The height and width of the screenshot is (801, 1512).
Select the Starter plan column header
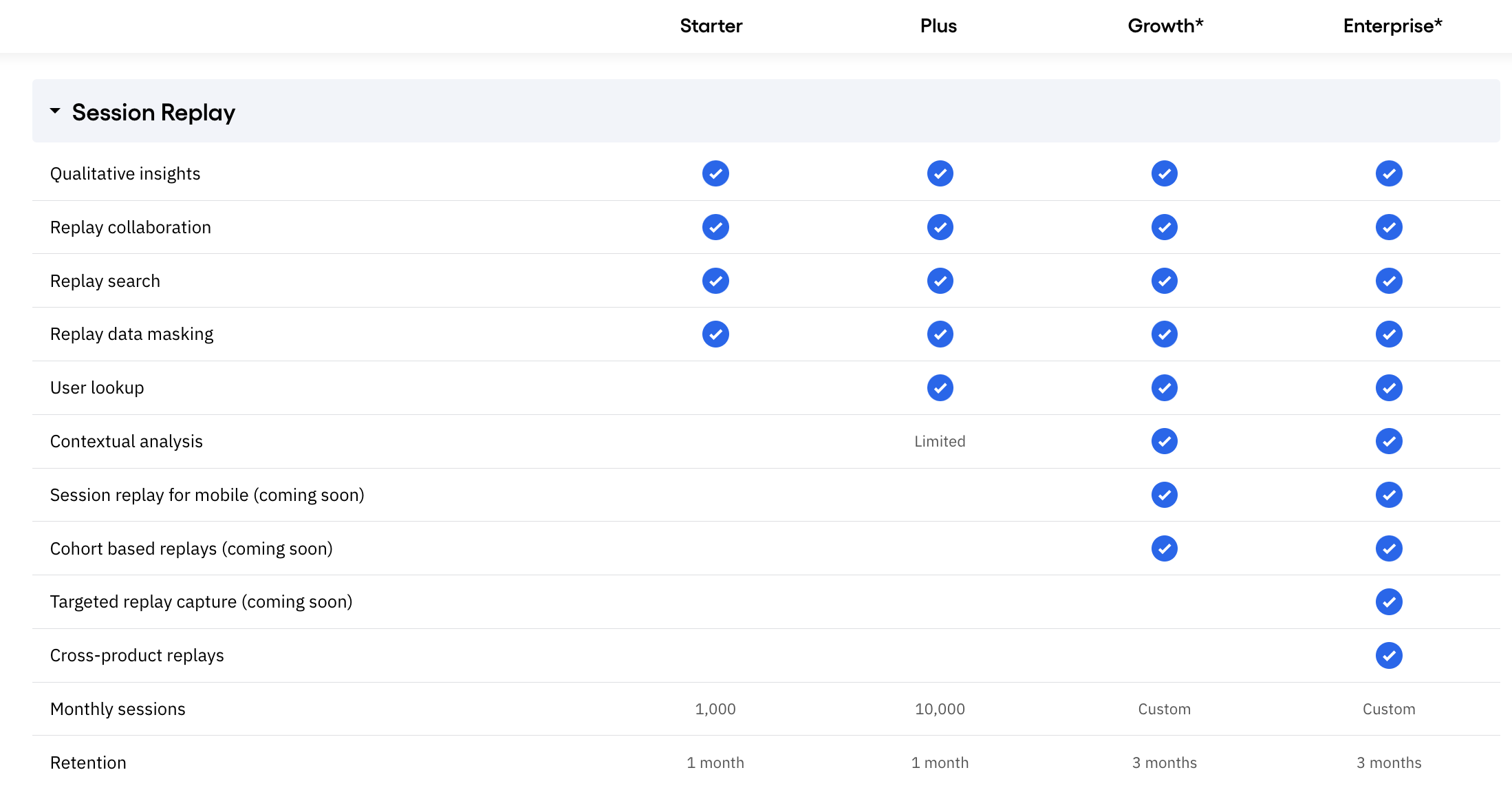tap(711, 26)
